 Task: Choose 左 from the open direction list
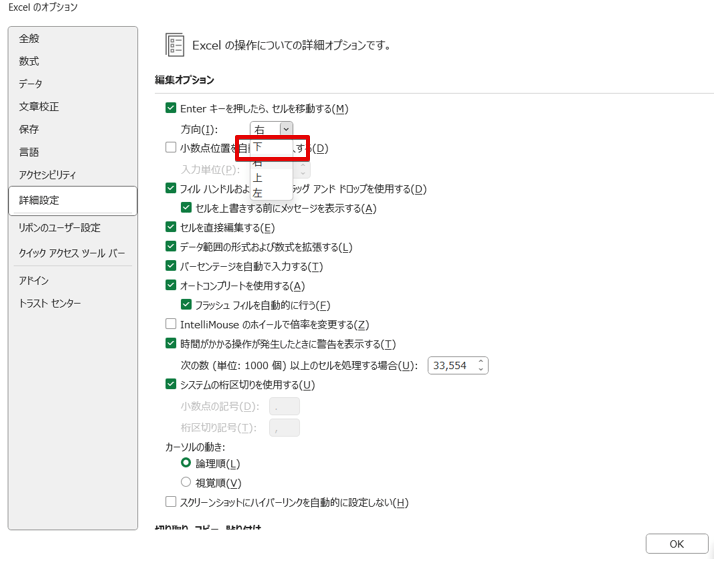[x=259, y=193]
